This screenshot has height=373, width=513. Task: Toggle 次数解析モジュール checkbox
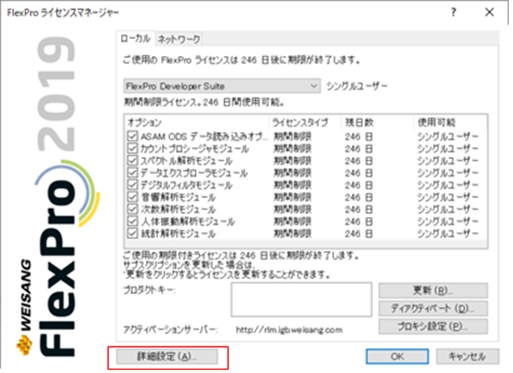click(x=132, y=209)
